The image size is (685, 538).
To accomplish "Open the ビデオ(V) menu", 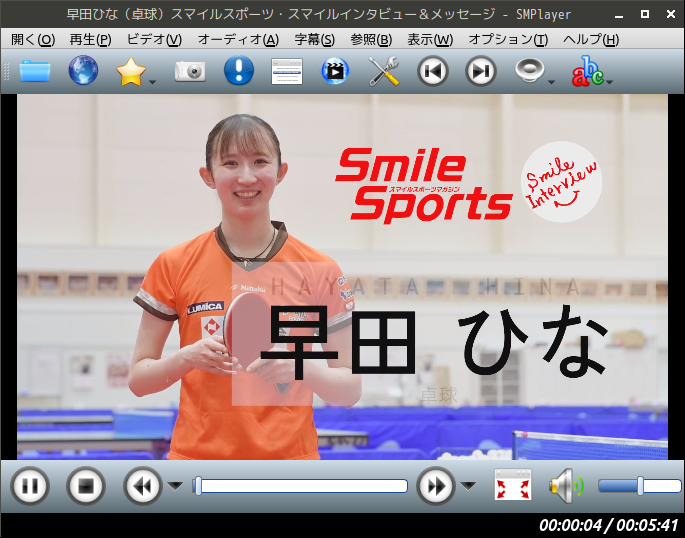I will coord(154,40).
